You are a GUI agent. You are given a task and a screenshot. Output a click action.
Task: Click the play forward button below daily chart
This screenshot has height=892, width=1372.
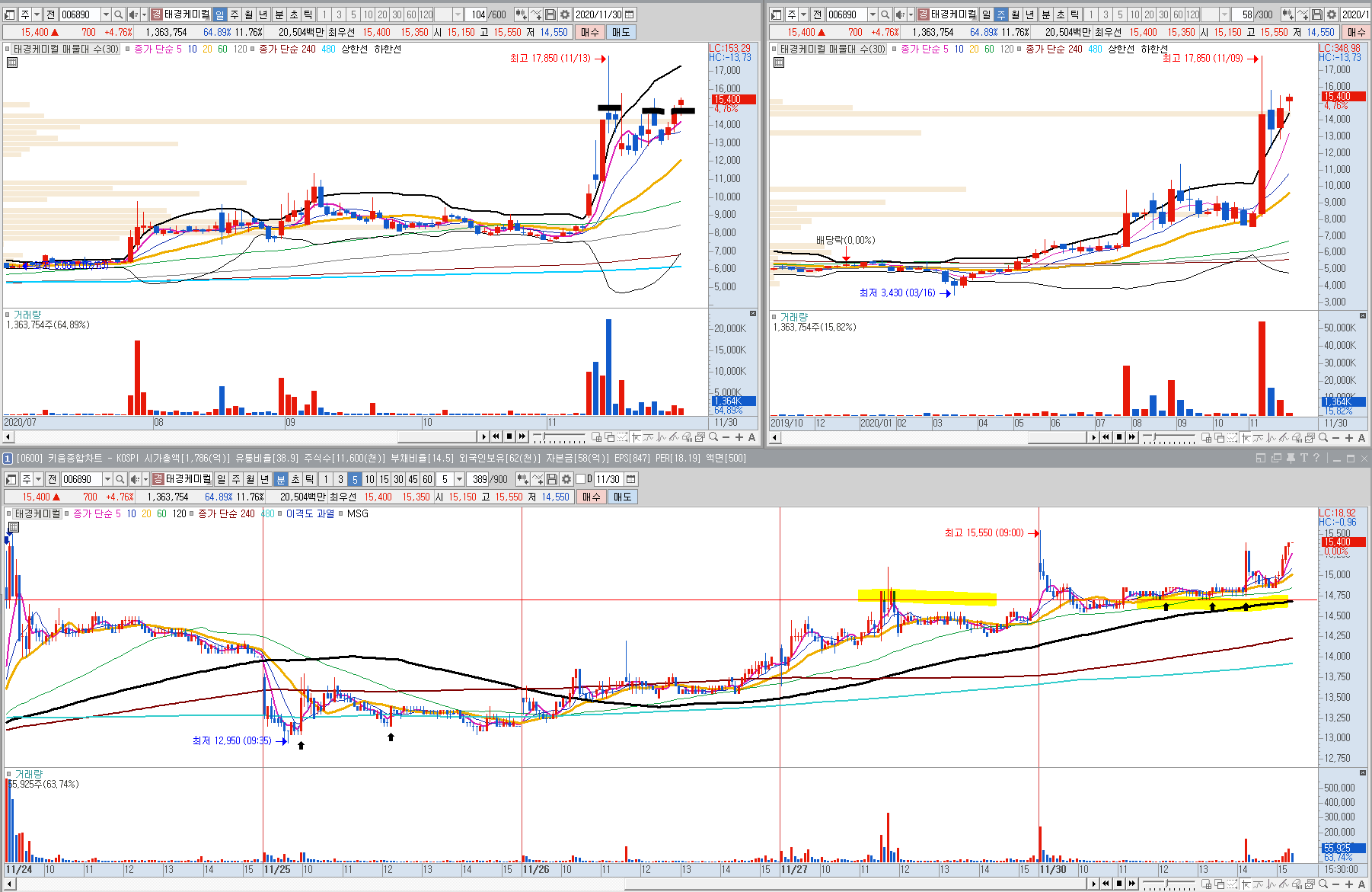(x=483, y=436)
